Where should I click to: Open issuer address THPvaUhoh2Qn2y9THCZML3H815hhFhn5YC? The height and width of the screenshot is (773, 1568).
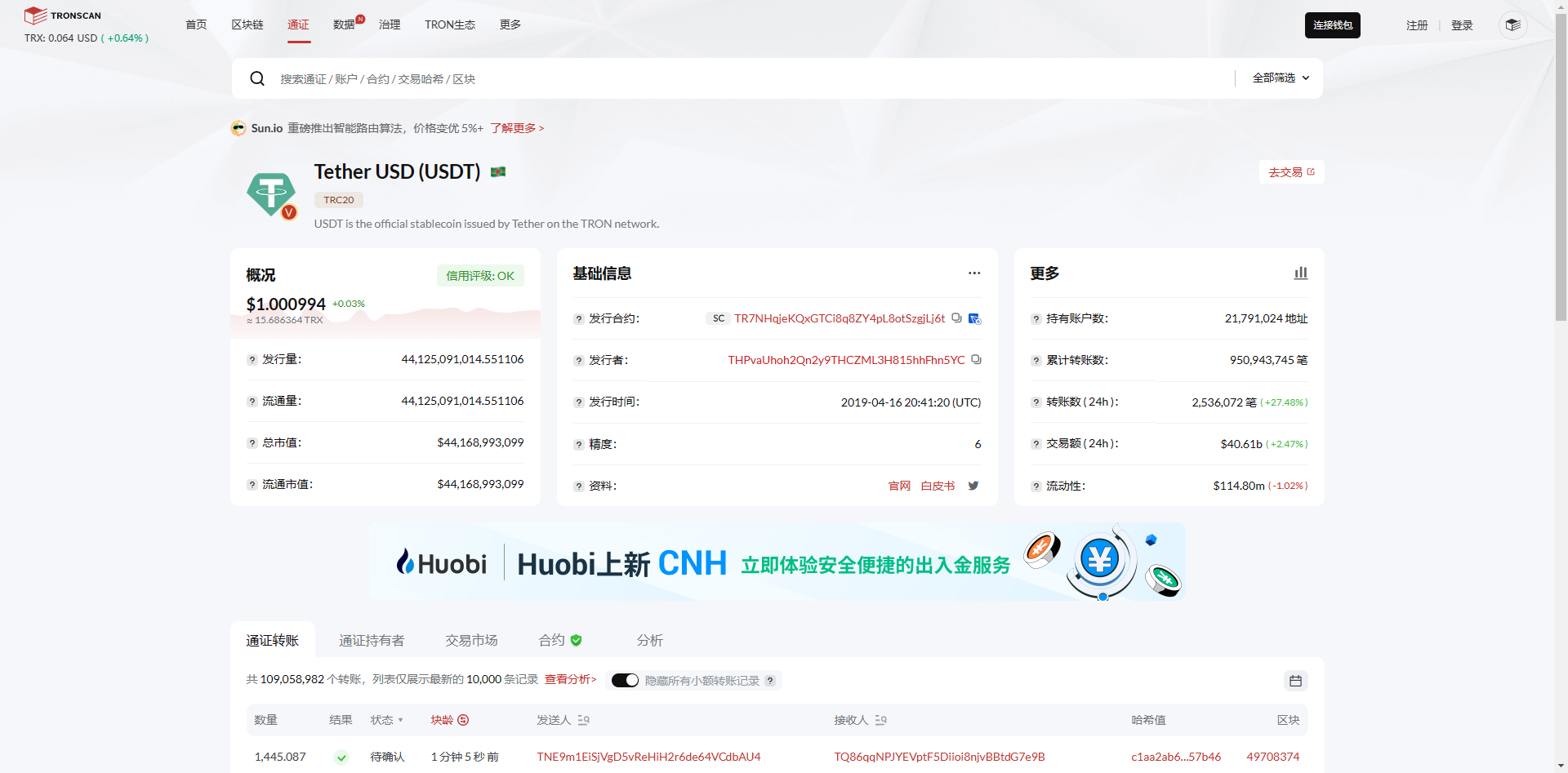point(846,360)
